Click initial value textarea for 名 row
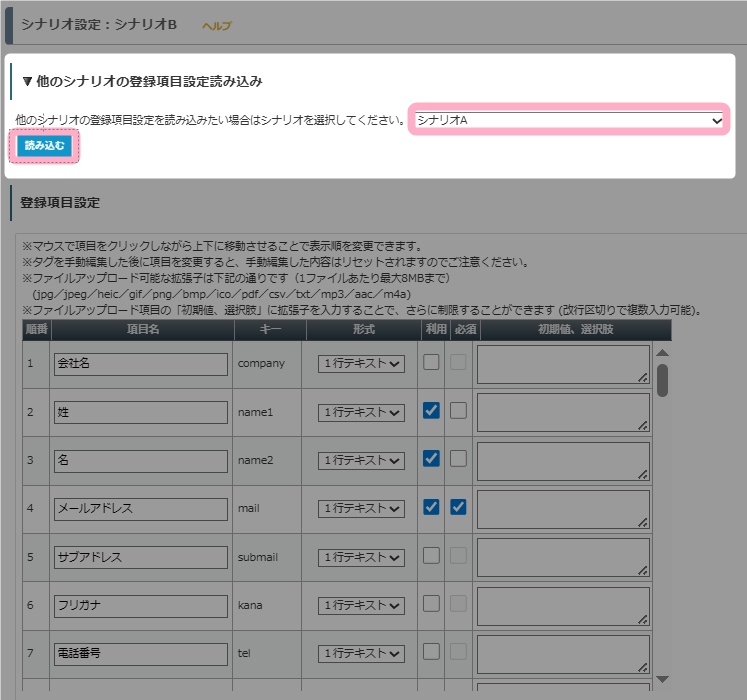Screen dimensions: 747x700 (x=563, y=461)
